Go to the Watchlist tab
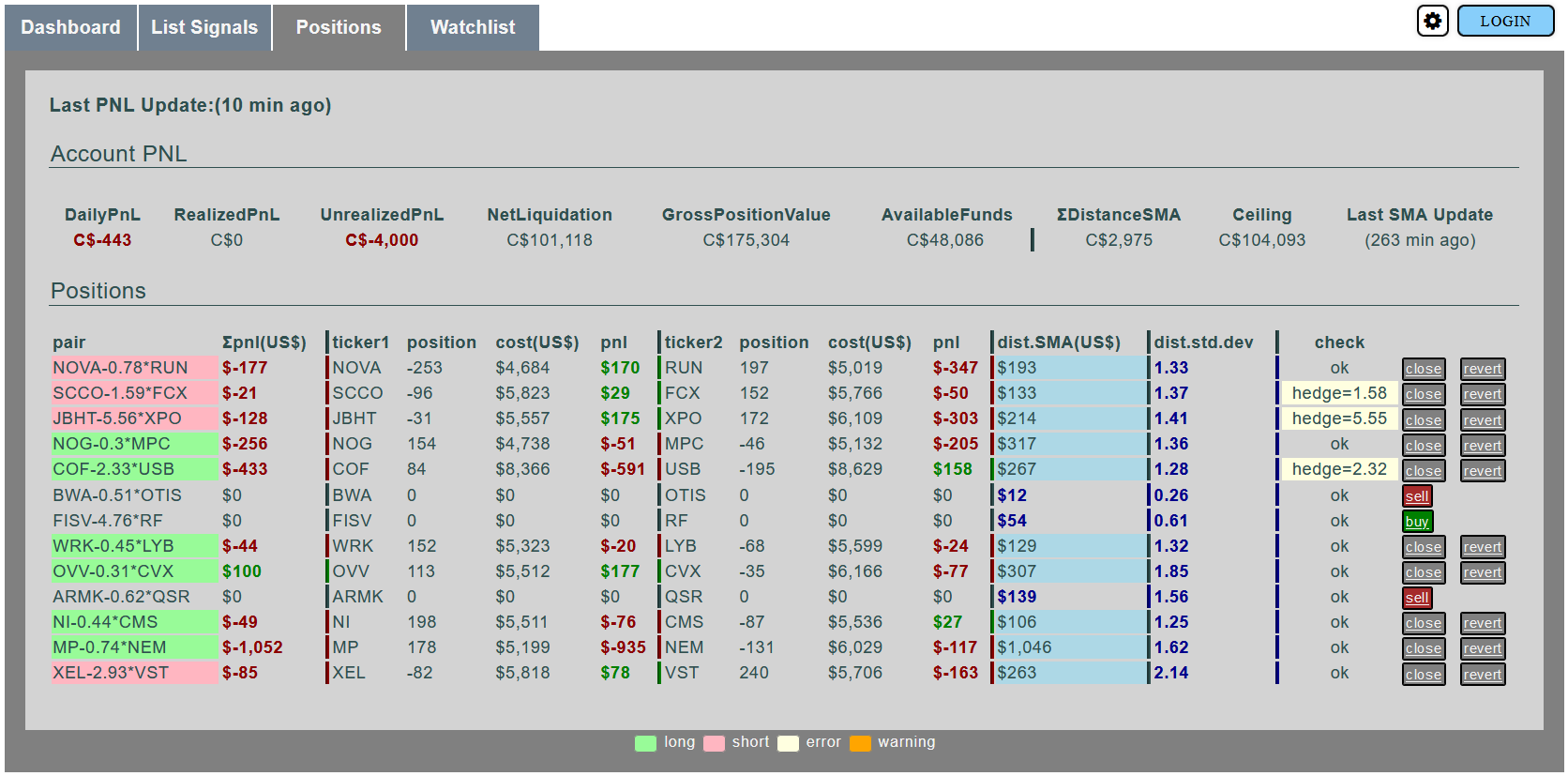This screenshot has height=776, width=1568. [473, 27]
